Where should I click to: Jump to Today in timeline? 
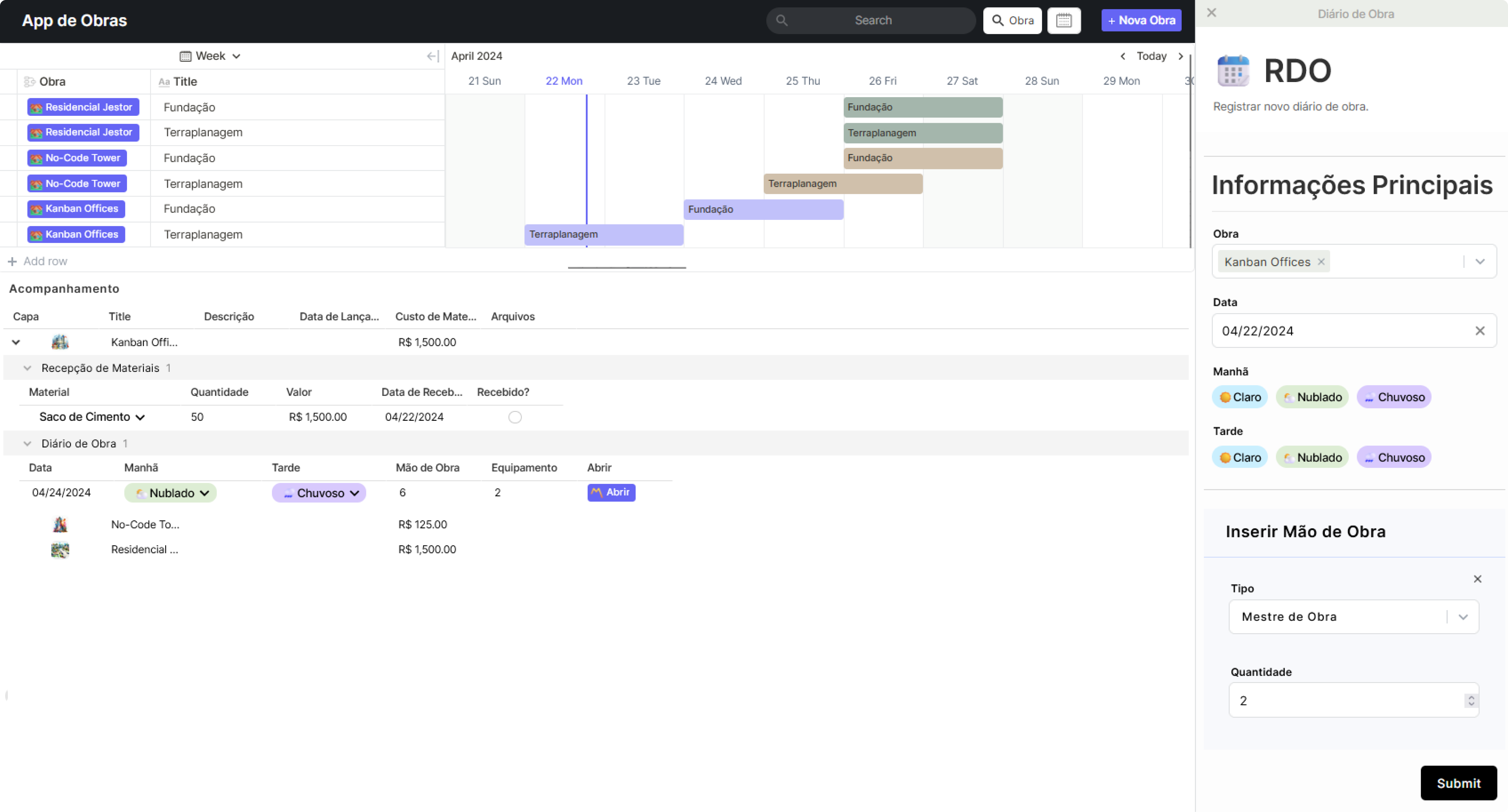[1151, 56]
